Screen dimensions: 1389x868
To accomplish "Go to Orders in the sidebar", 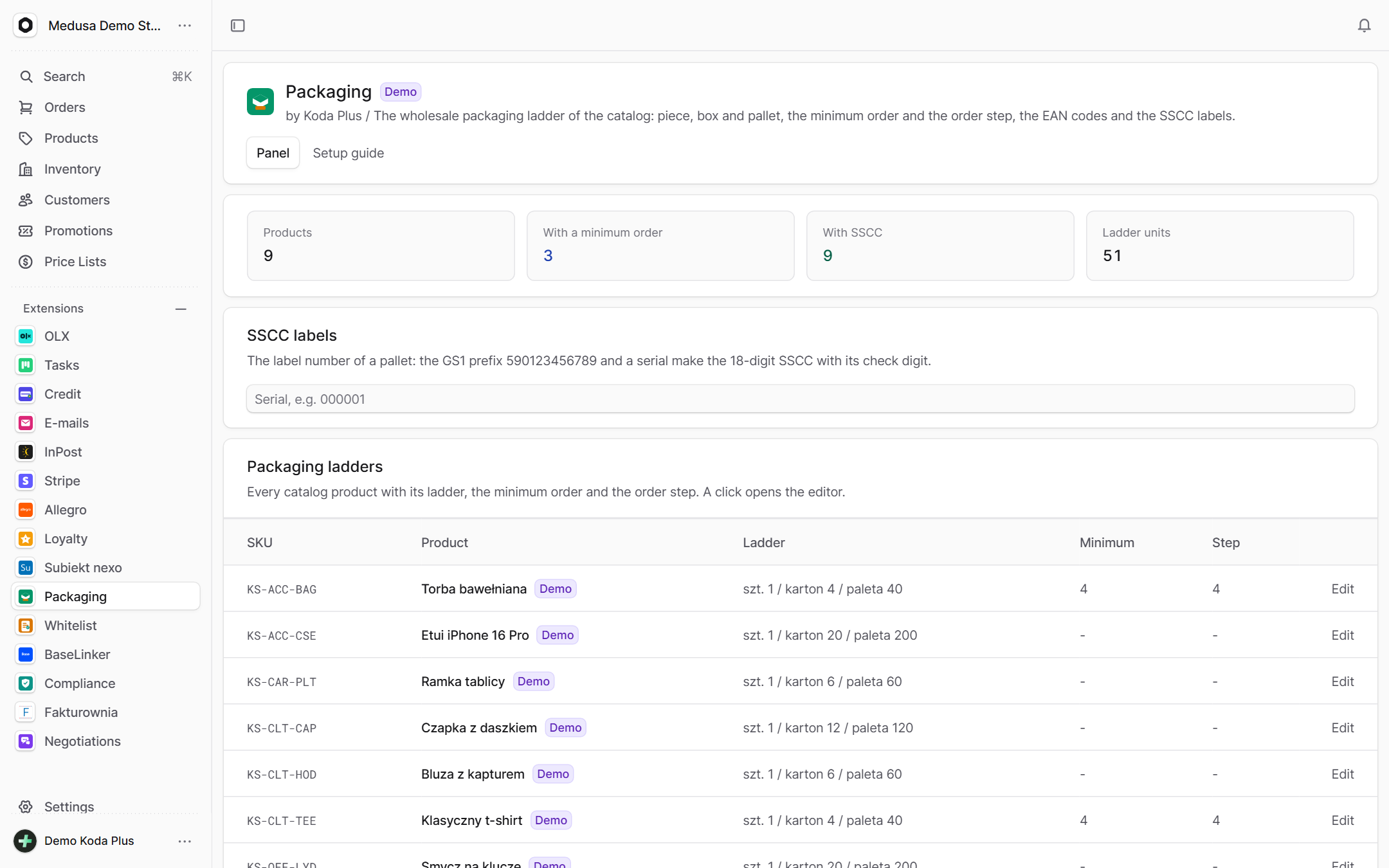I will [x=105, y=107].
